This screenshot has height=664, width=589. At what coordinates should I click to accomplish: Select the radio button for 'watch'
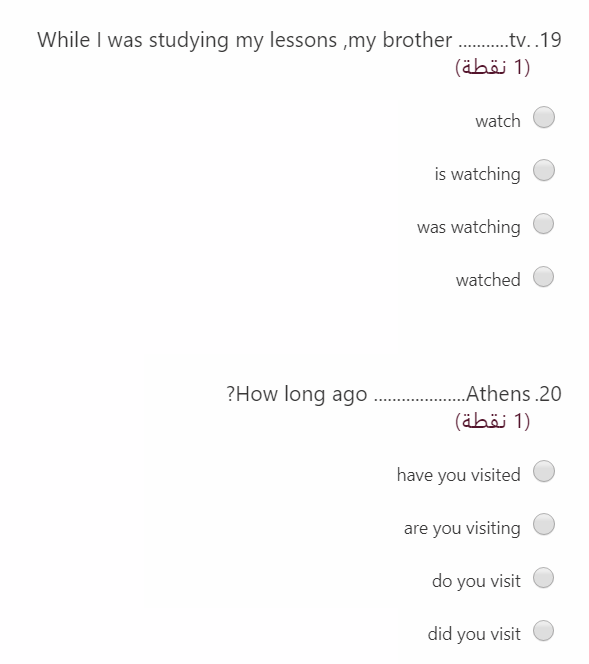point(544,117)
